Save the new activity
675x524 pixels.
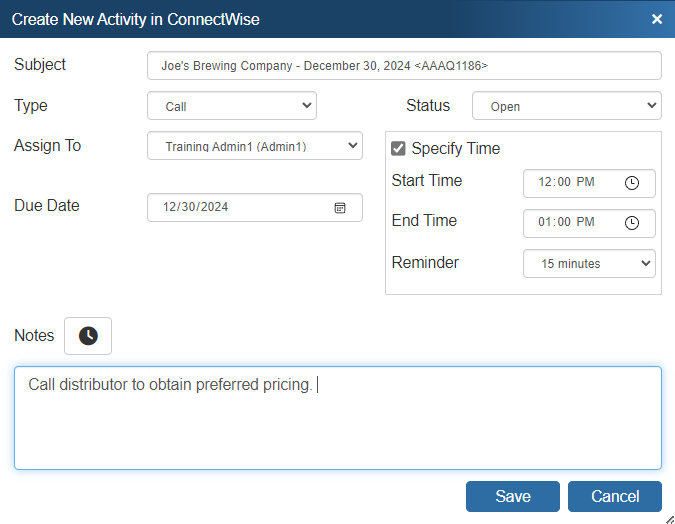click(x=513, y=496)
